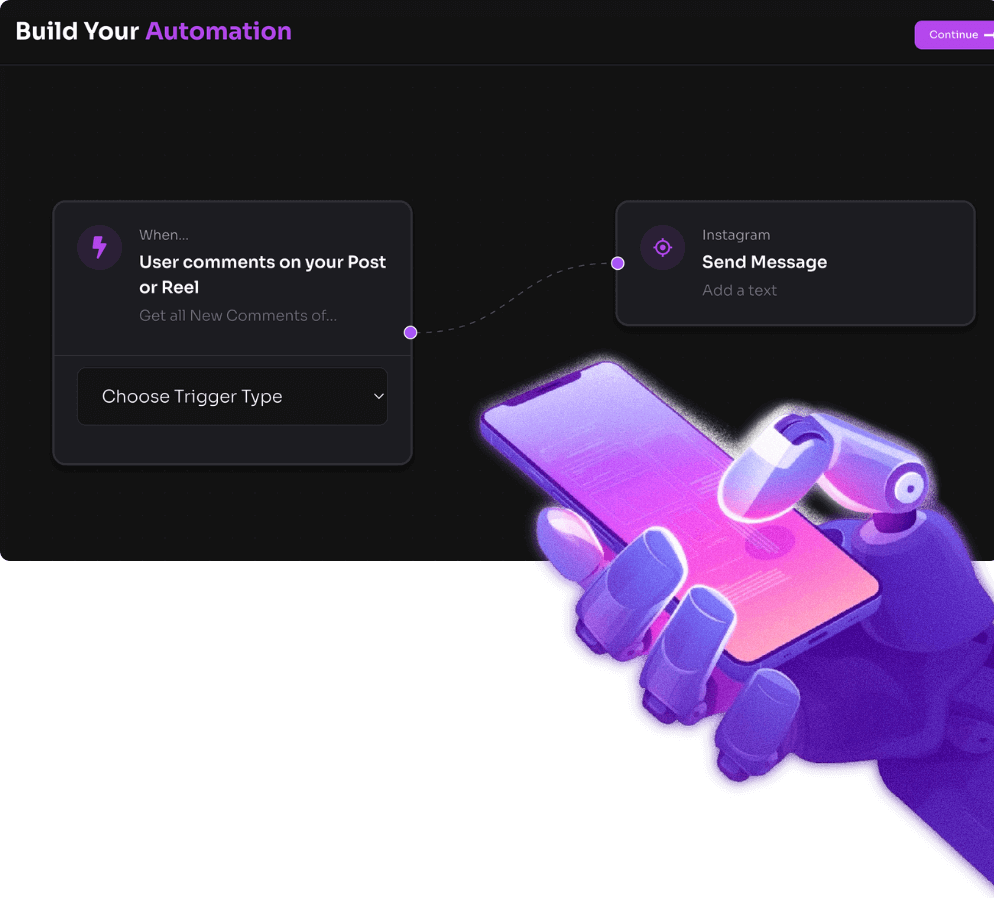994x898 pixels.
Task: Click the purple 'Automation' word in the header
Action: tap(219, 31)
